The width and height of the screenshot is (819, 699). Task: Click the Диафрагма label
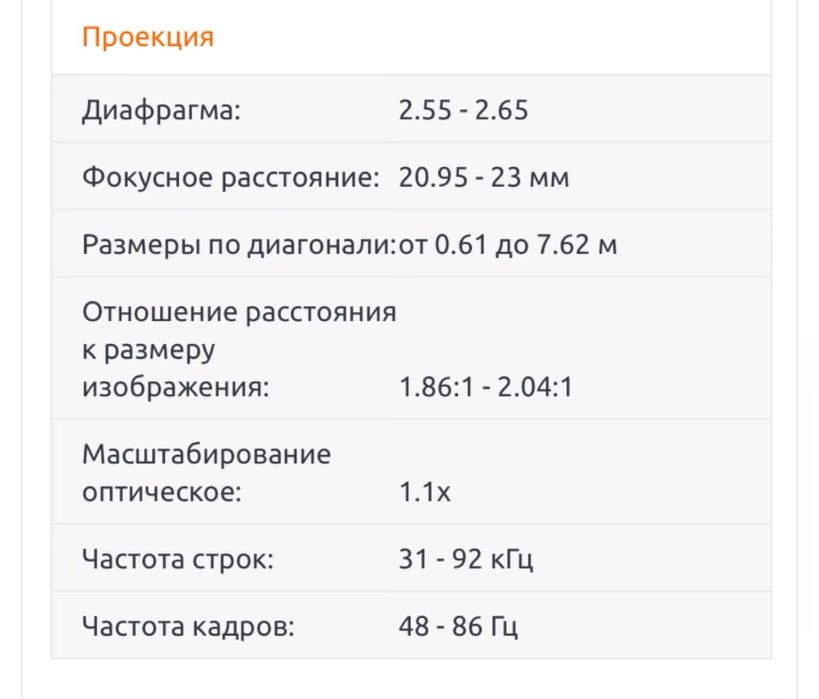coord(161,110)
